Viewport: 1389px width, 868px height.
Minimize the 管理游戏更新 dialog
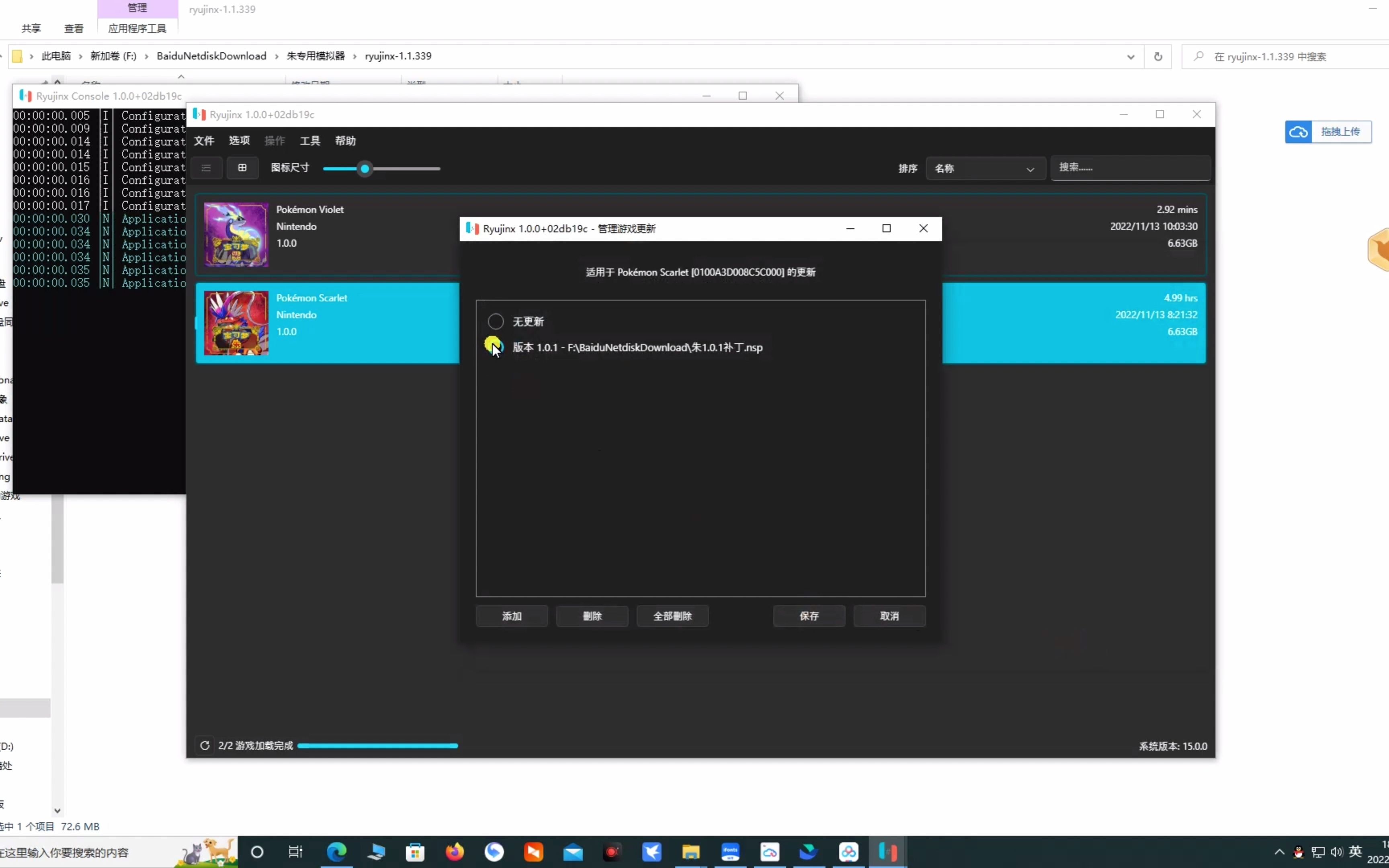(850, 229)
